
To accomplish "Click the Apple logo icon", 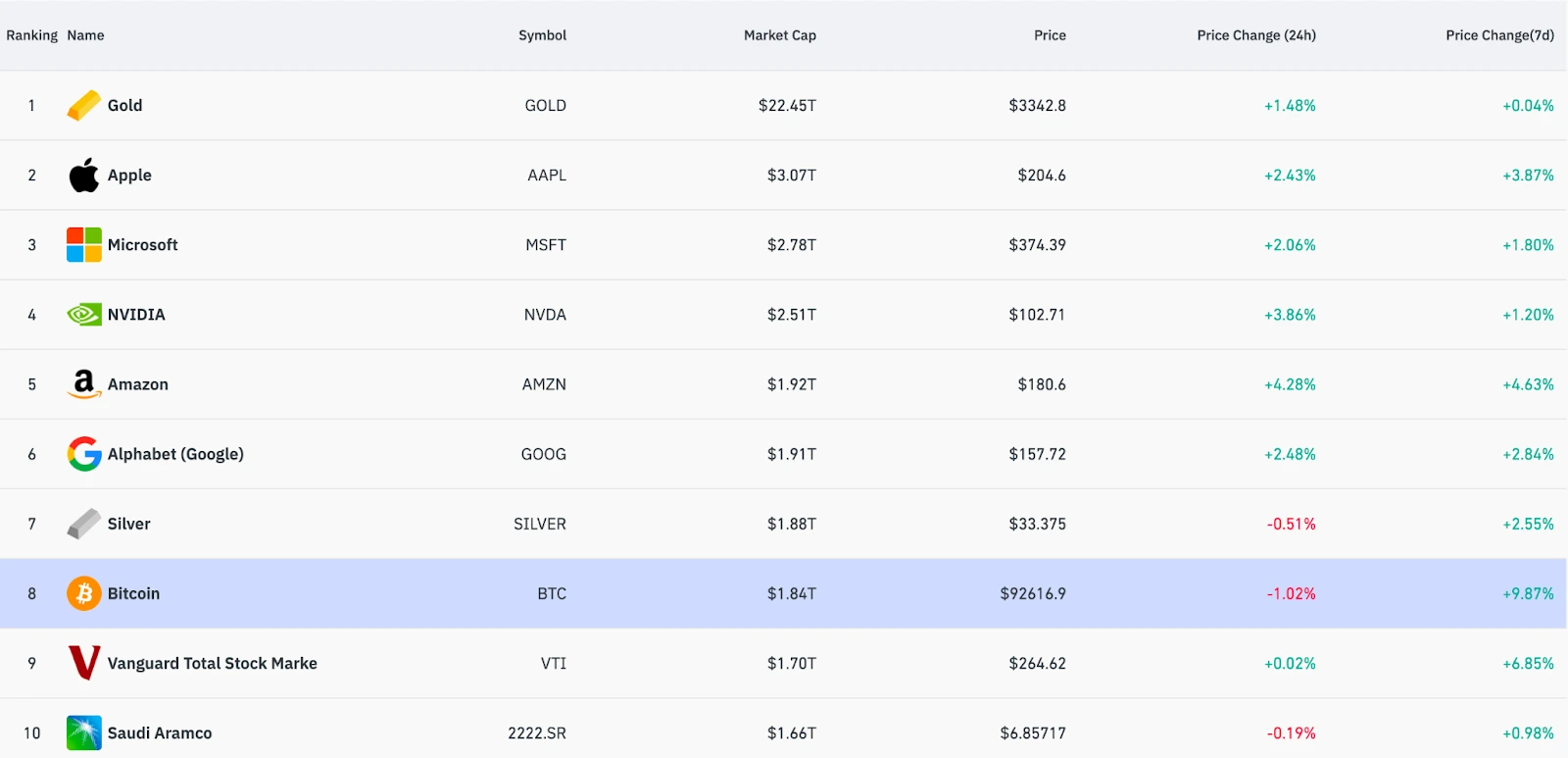I will (x=83, y=175).
